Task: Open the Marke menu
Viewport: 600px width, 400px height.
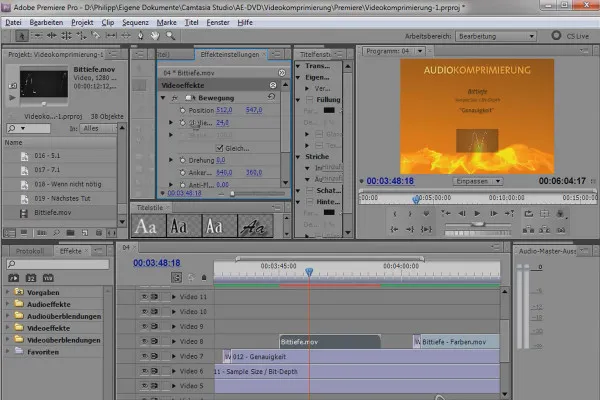Action: pos(167,23)
